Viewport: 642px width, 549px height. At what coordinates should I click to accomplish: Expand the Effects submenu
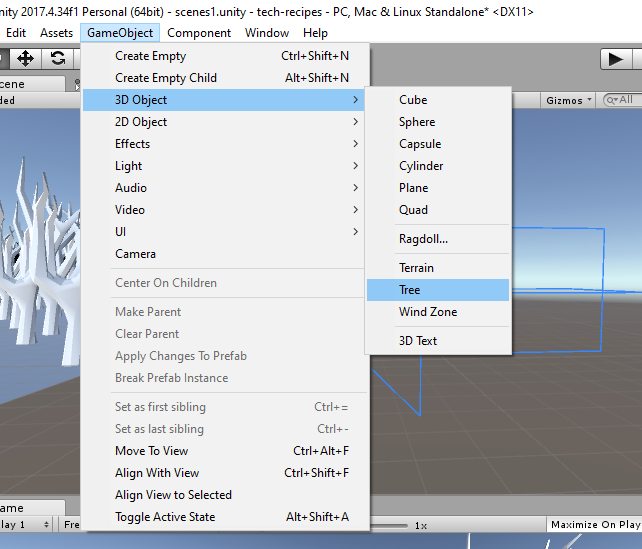224,144
